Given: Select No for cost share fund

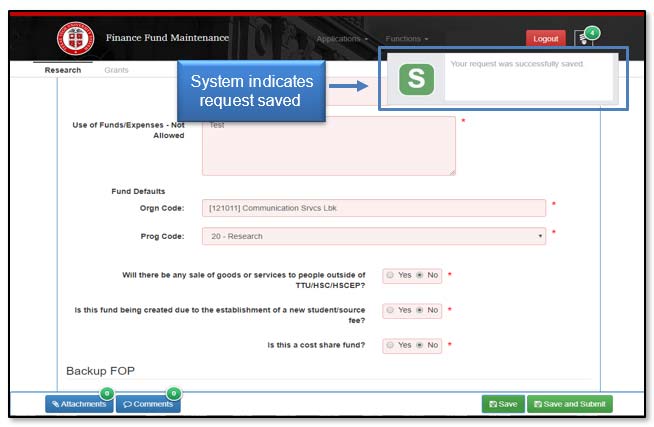Looking at the screenshot, I should tap(420, 345).
